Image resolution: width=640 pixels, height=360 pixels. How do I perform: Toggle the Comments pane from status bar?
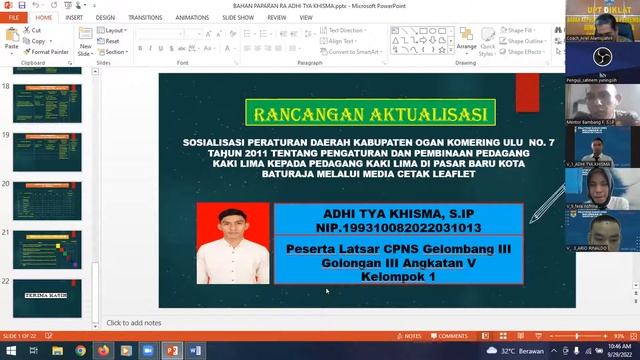pos(449,336)
